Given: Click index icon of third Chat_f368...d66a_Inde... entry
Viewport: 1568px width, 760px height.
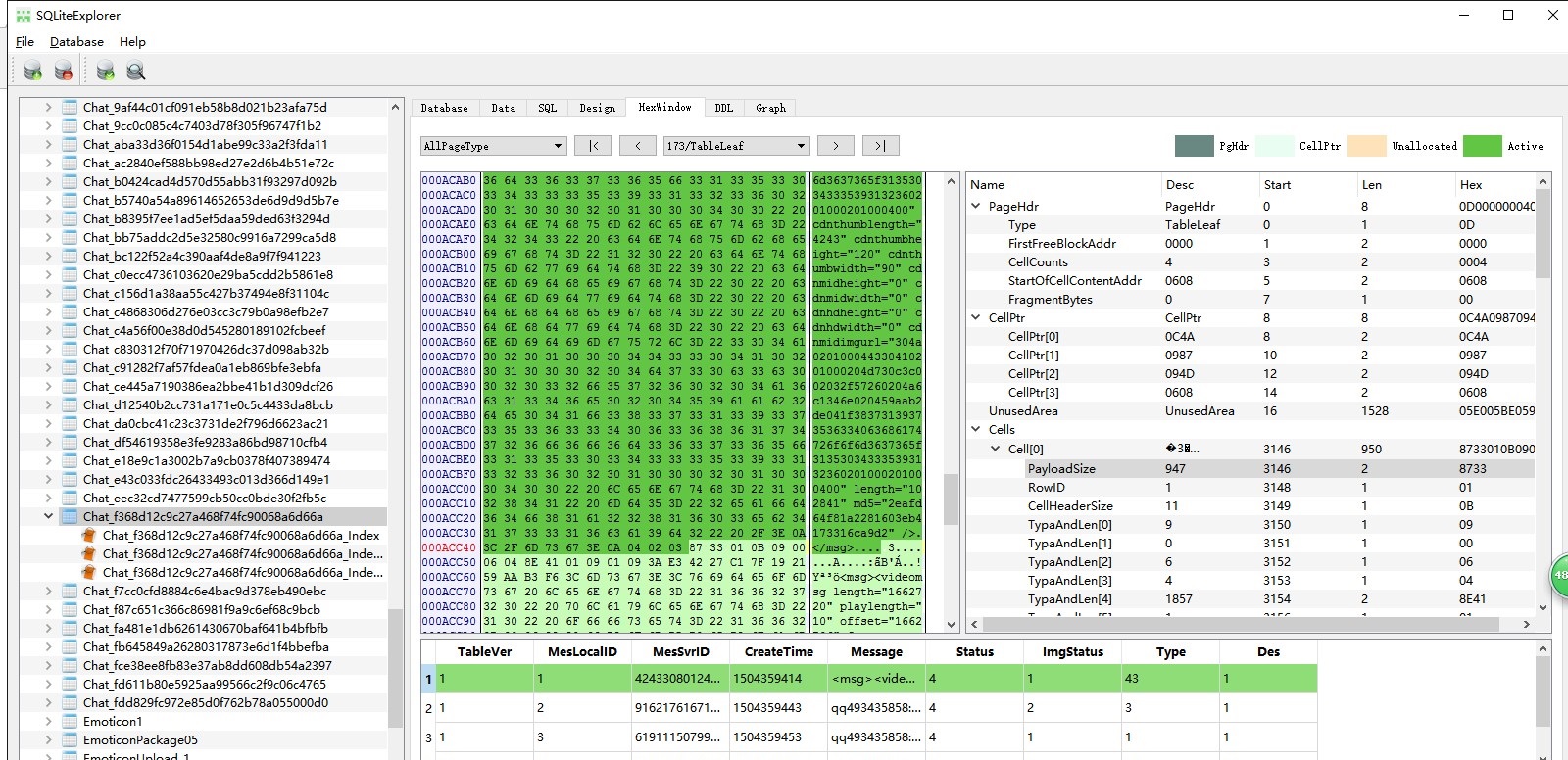Looking at the screenshot, I should (89, 572).
